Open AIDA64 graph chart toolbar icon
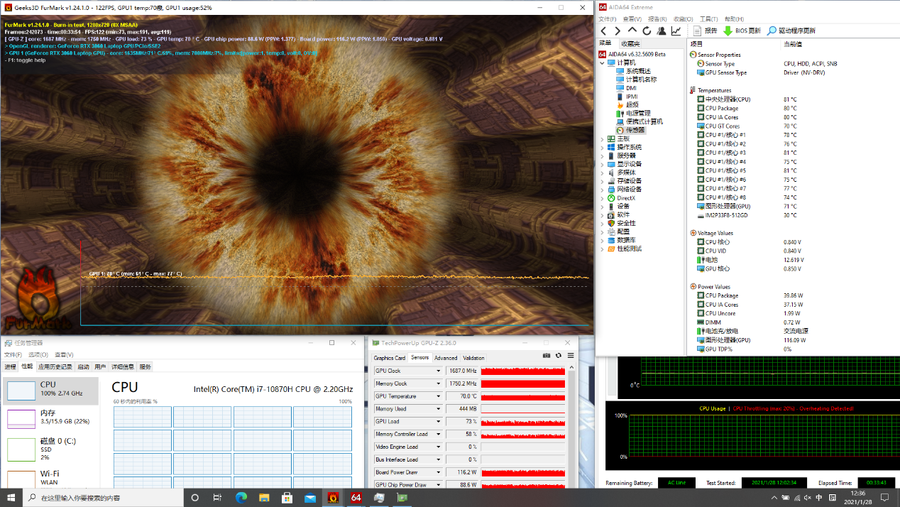This screenshot has height=507, width=900. [676, 31]
